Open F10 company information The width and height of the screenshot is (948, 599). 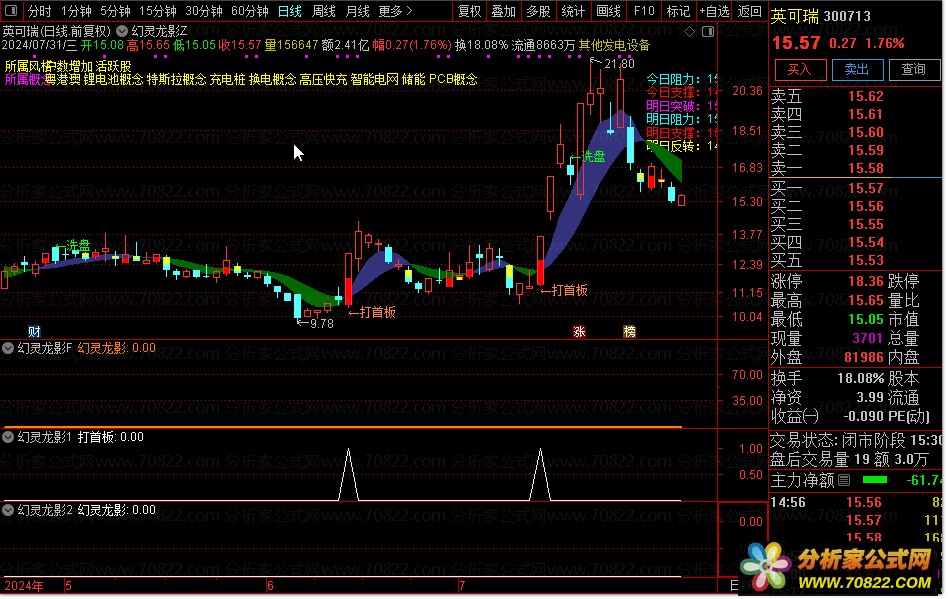click(644, 11)
